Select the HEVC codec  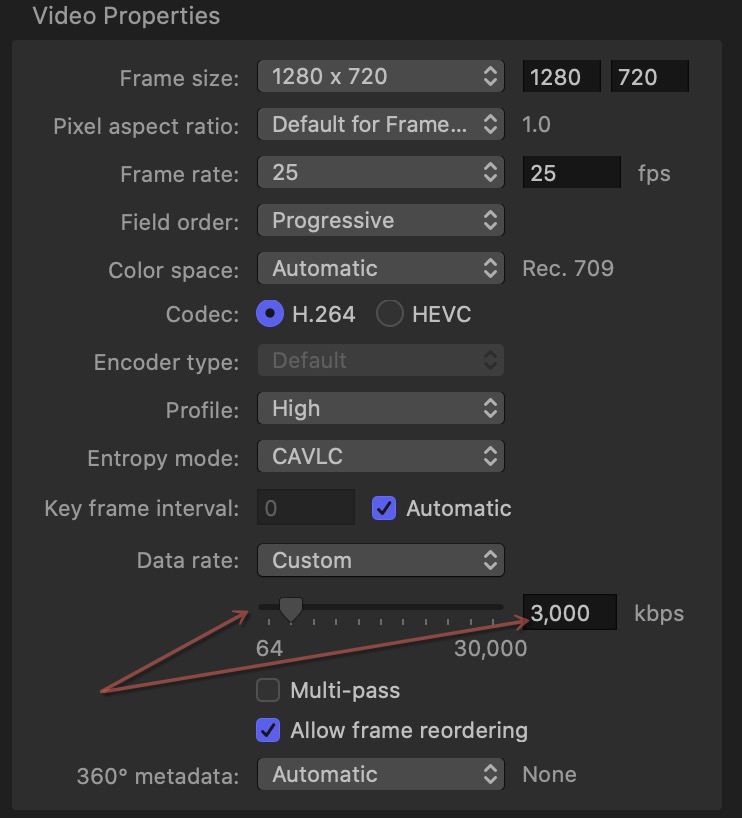[x=390, y=314]
